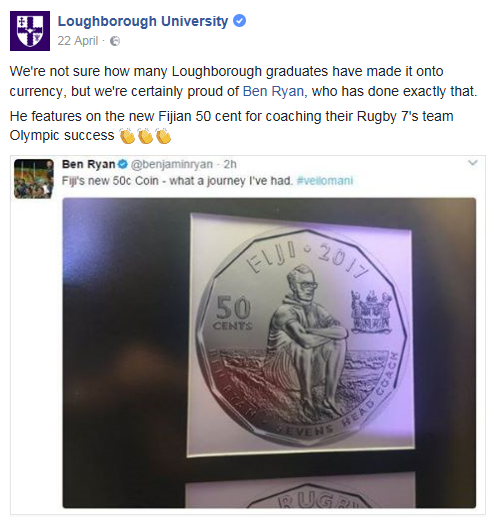Open the @benjaminryan handle
This screenshot has height=521, width=494.
172,164
